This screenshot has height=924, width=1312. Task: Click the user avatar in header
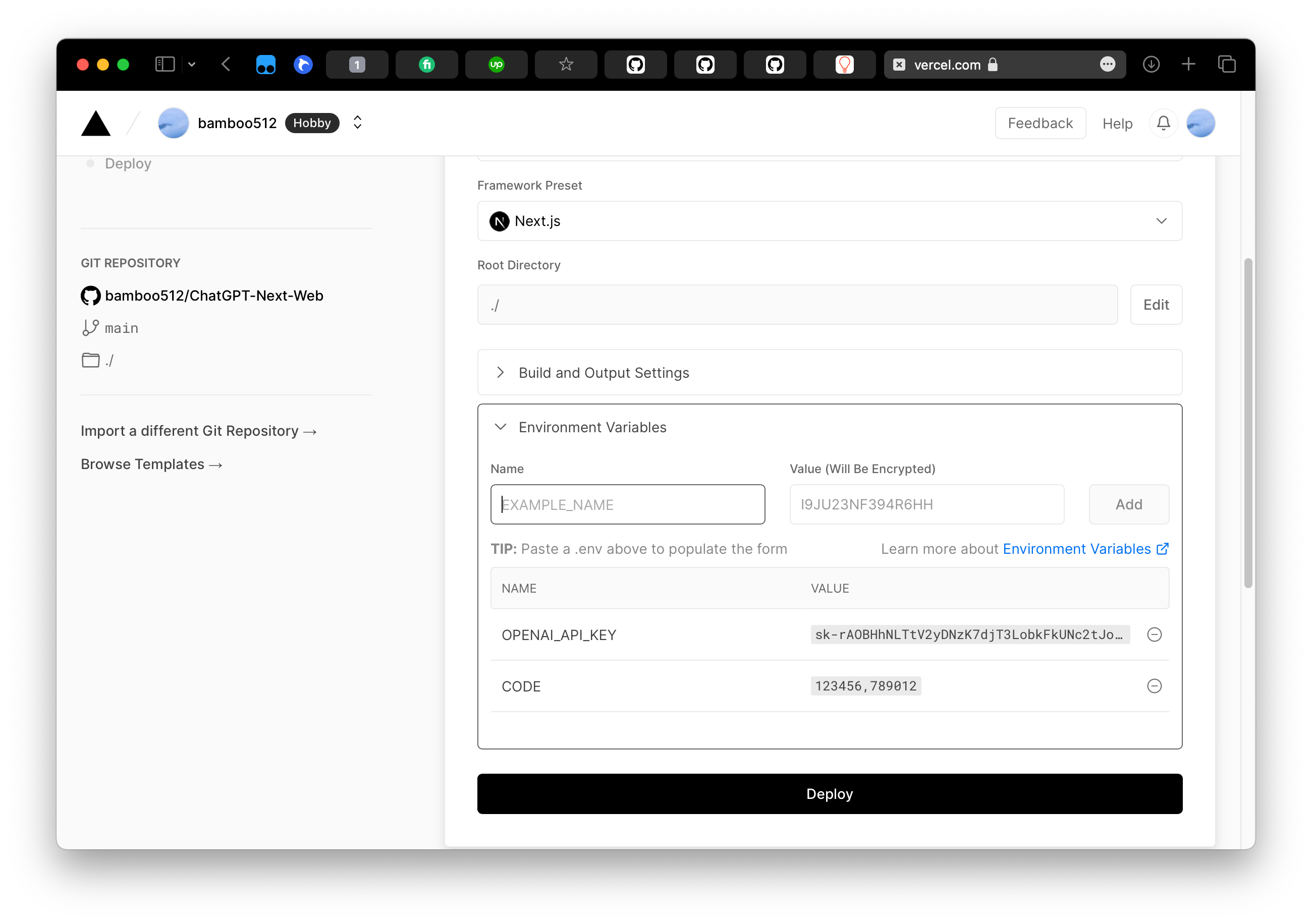1200,124
